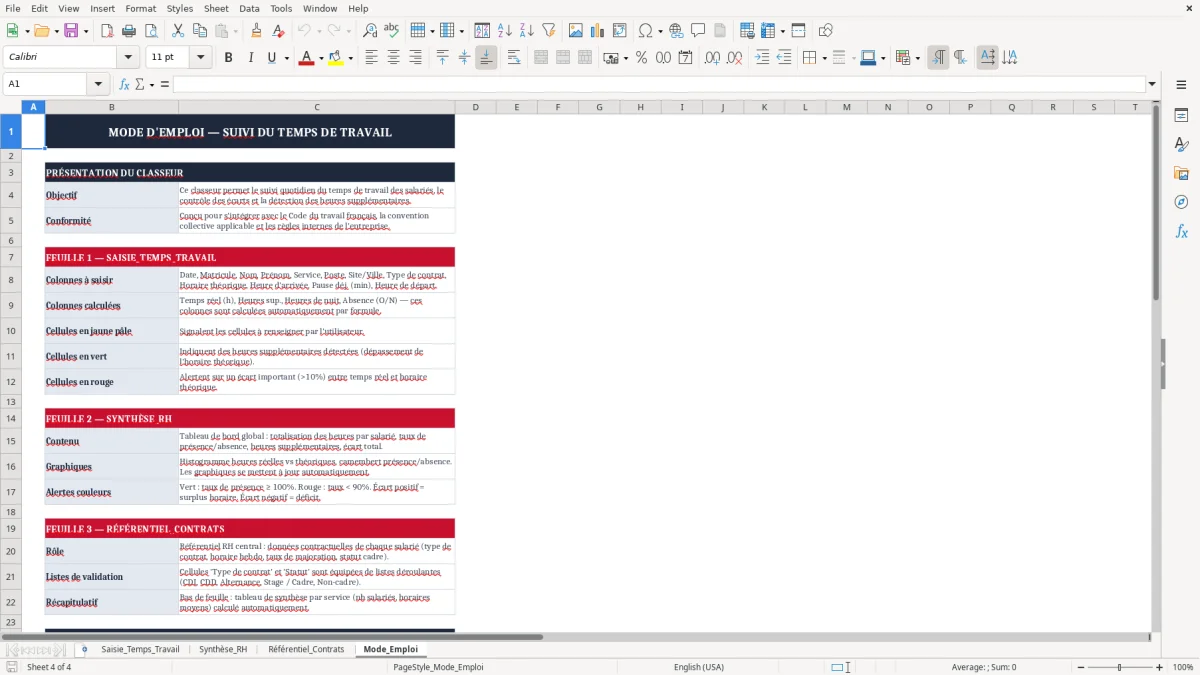Toggle bold formatting
Viewport: 1200px width, 675px height.
[228, 58]
